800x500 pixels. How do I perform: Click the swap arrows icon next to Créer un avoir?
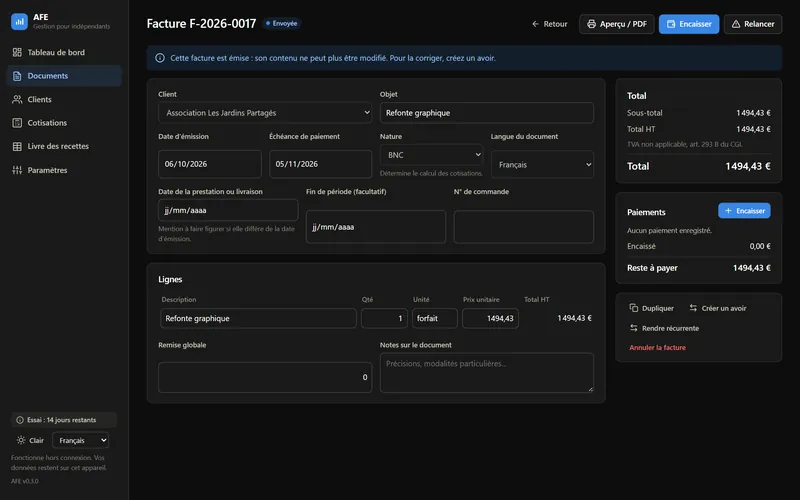693,308
